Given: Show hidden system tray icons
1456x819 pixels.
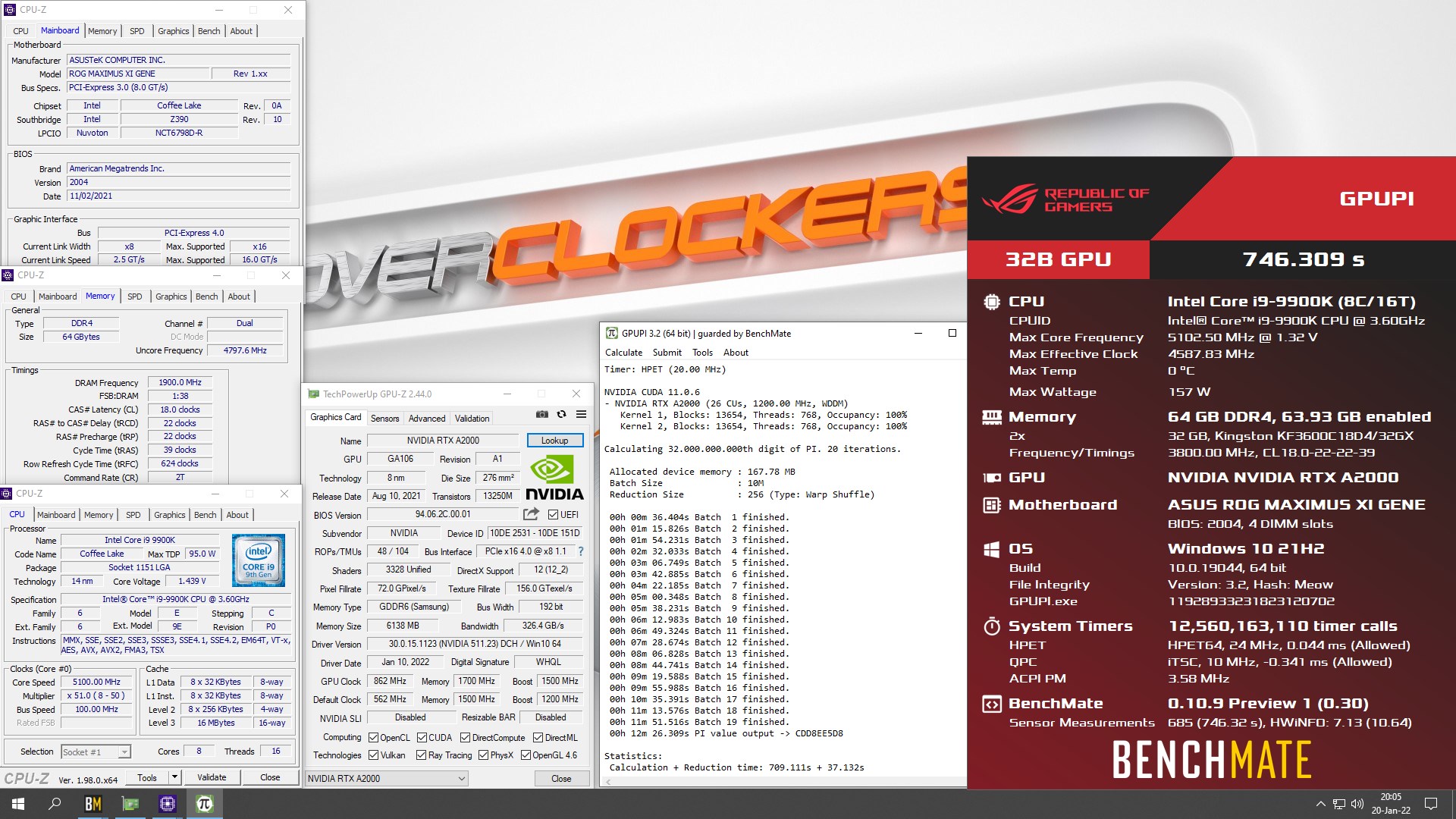Looking at the screenshot, I should (1320, 804).
